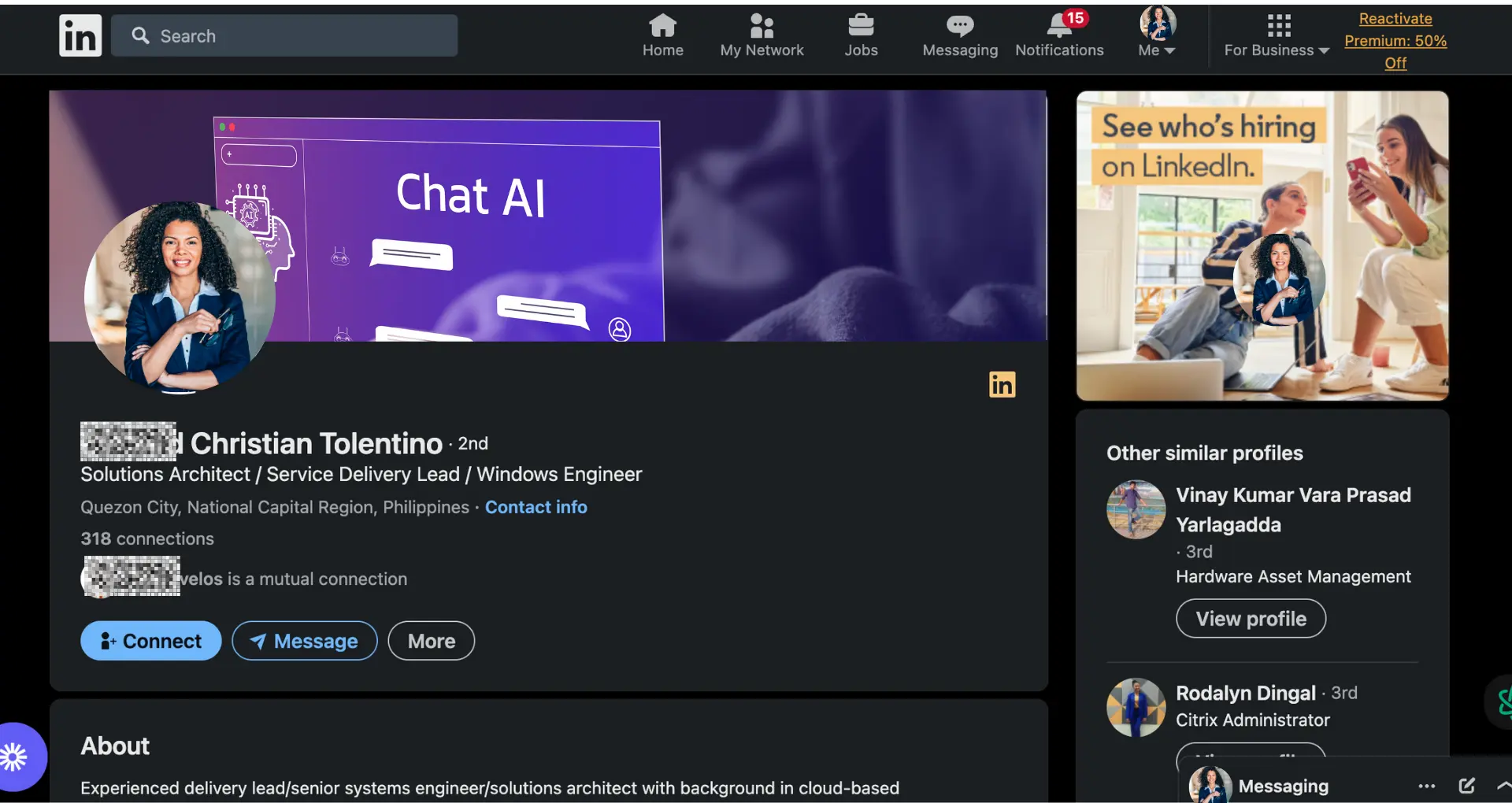Viewport: 1512px width, 803px height.
Task: Expand the messaging overlay chevron
Action: coord(1503,785)
